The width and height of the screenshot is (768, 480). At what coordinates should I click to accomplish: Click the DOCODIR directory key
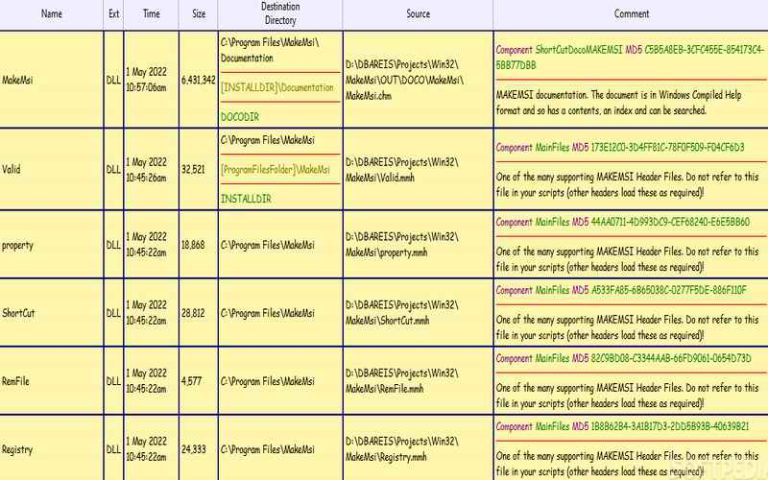(x=240, y=117)
